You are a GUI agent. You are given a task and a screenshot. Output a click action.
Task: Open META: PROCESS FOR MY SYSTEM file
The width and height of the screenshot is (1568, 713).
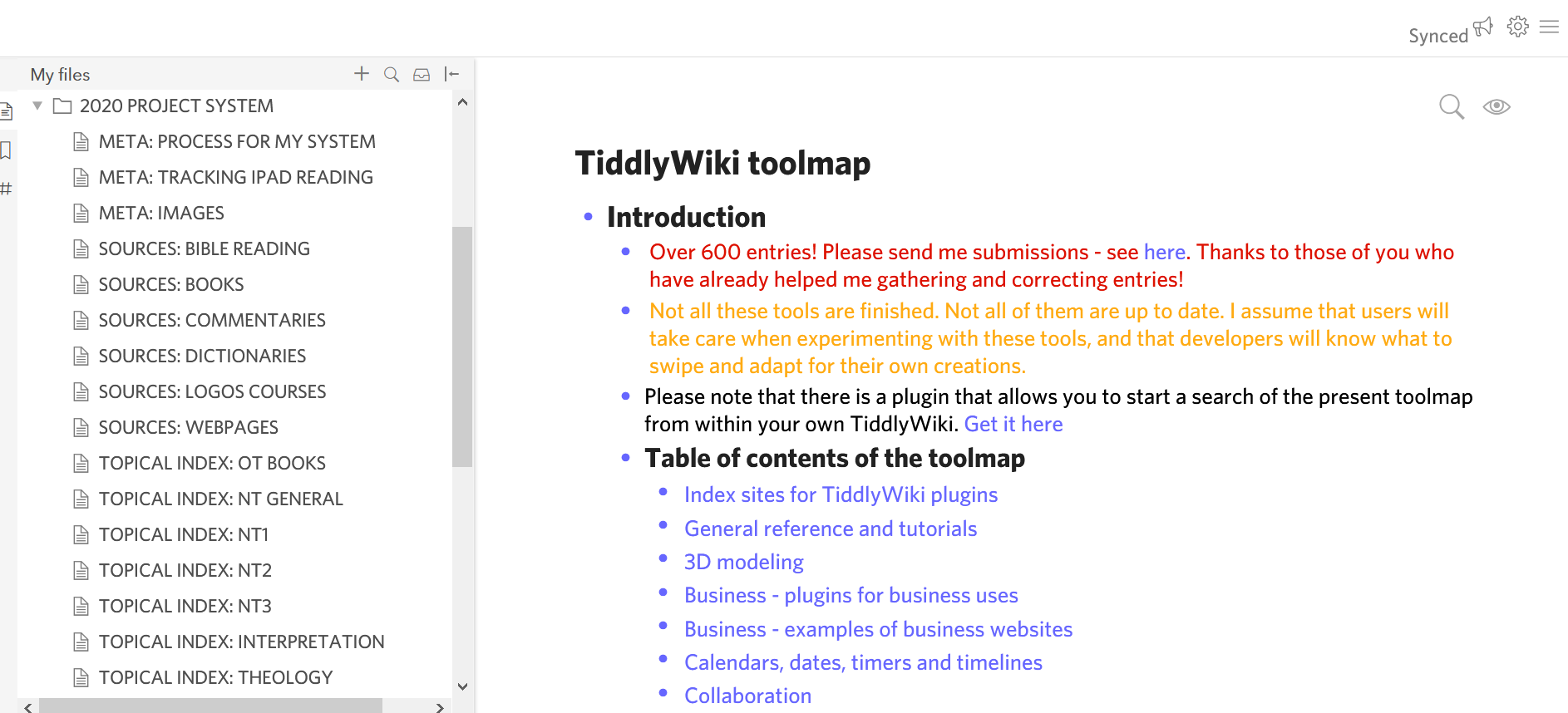click(x=236, y=142)
